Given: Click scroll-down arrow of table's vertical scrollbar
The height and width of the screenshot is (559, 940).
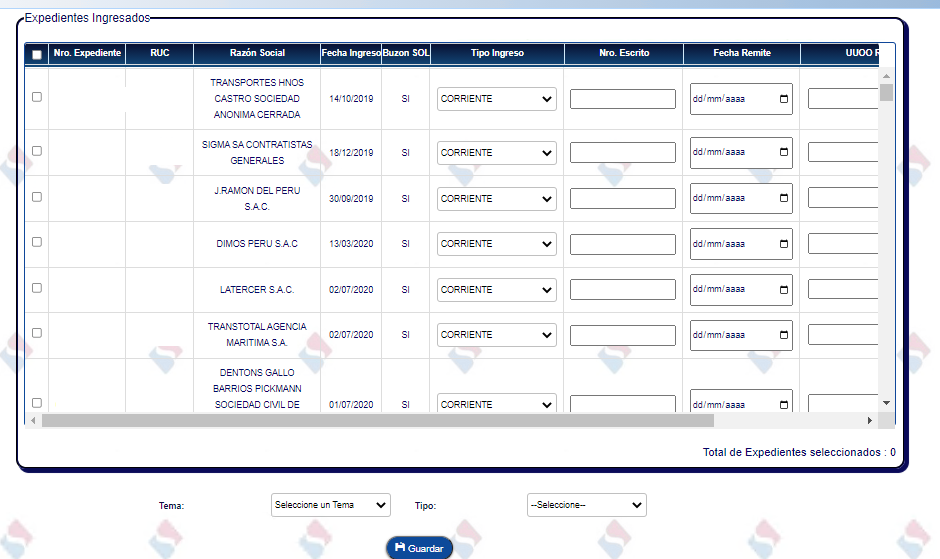Looking at the screenshot, I should [x=886, y=403].
